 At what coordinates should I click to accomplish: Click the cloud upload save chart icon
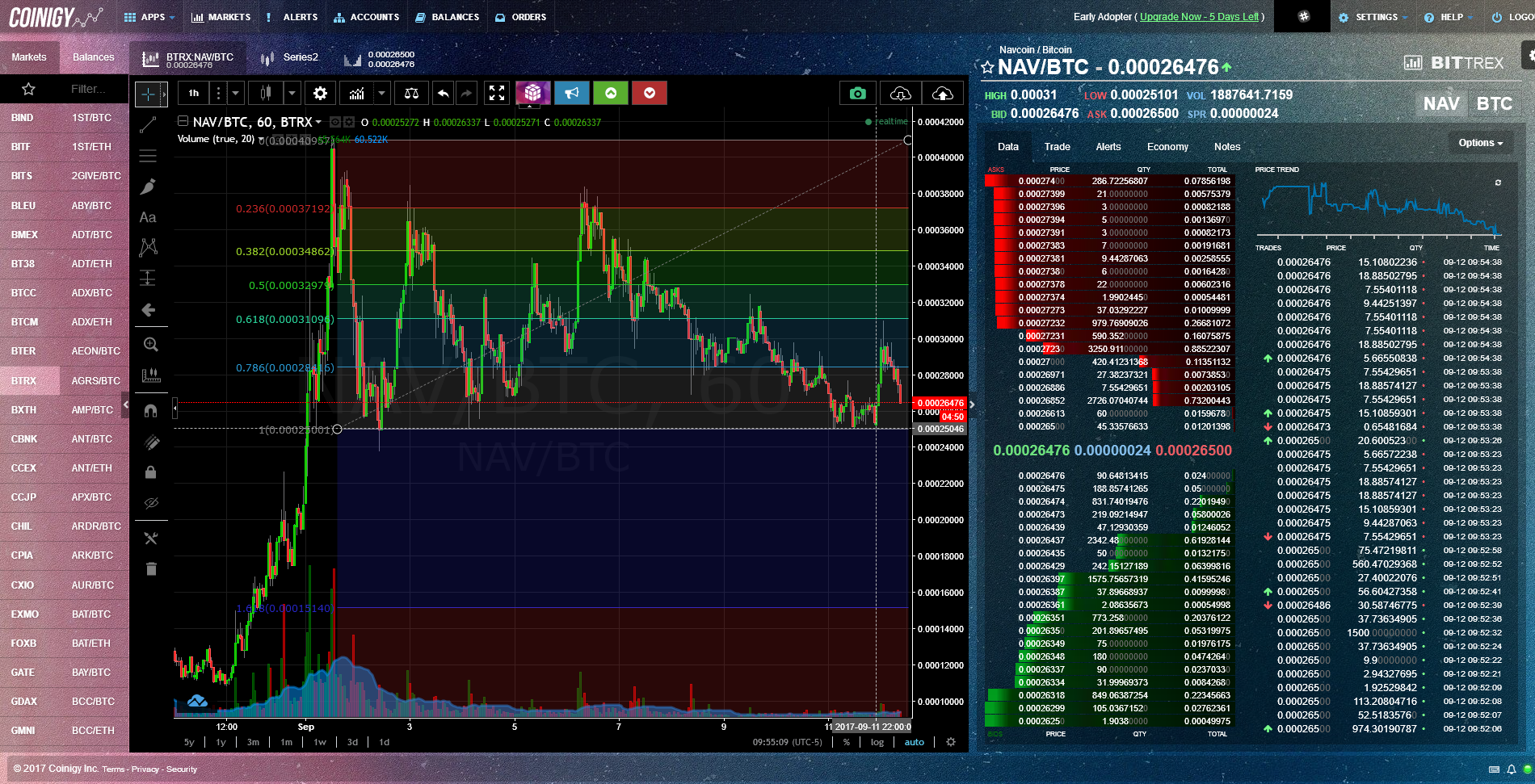point(942,94)
